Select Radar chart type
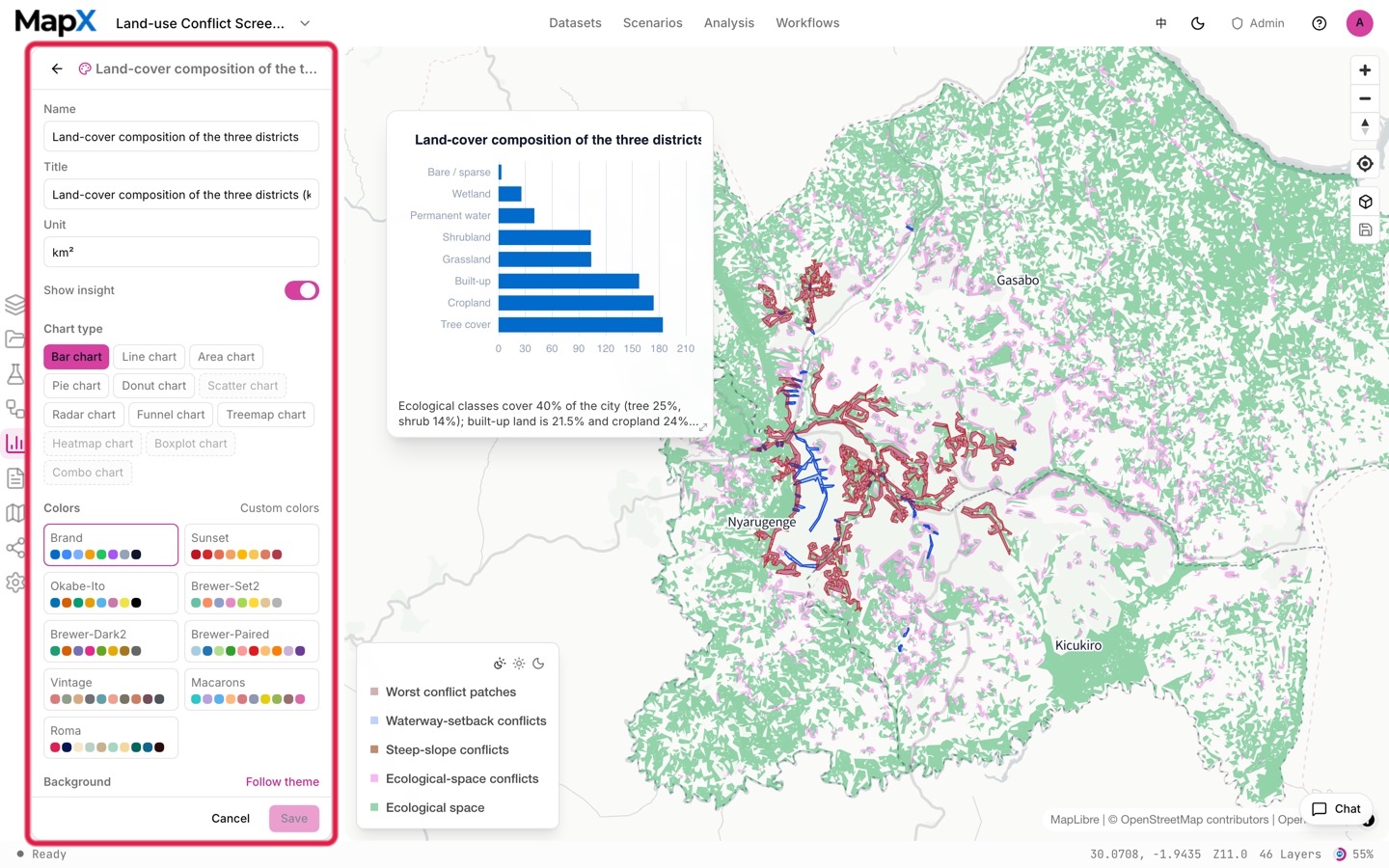 (x=84, y=415)
